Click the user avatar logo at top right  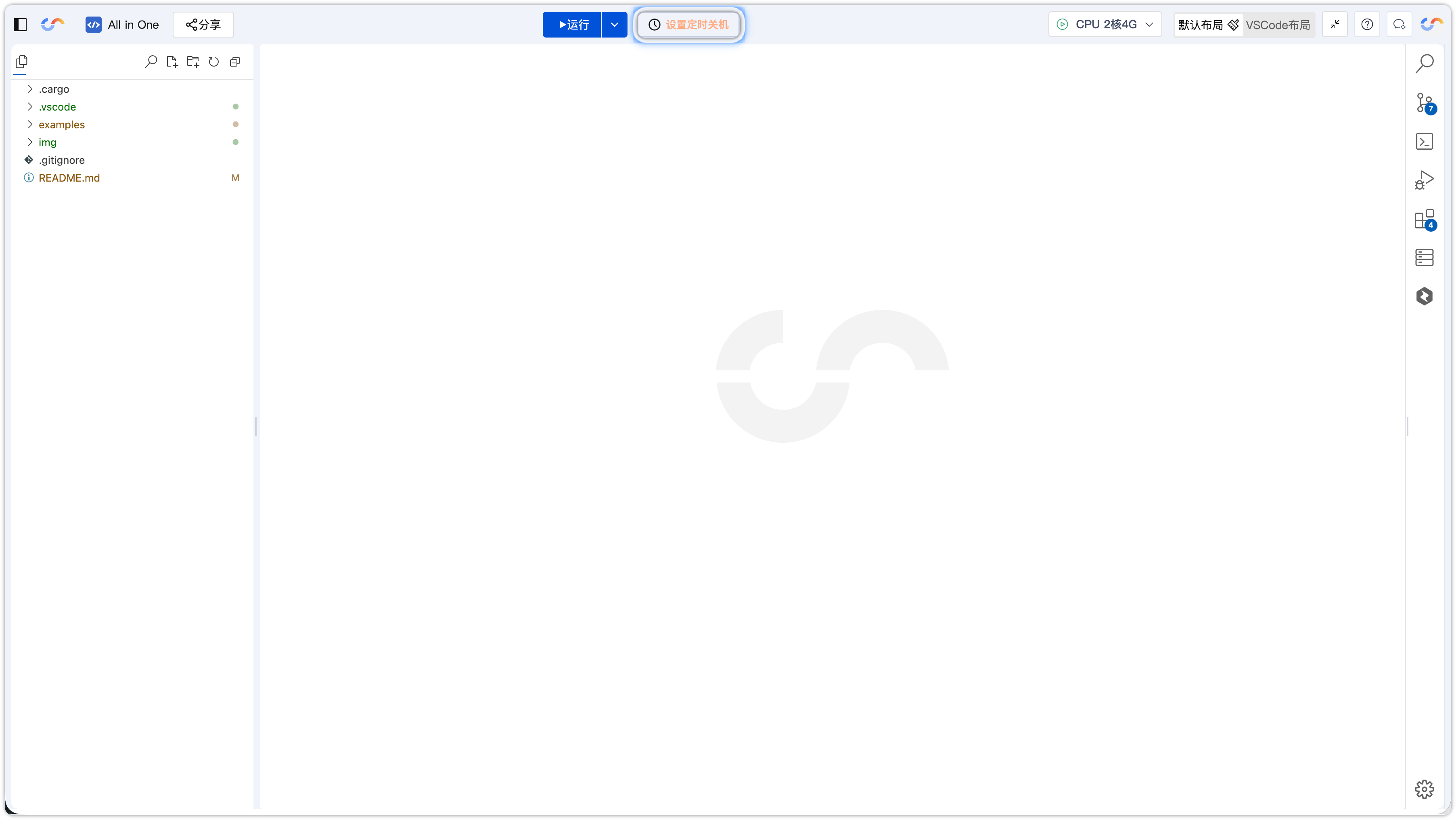pos(1432,24)
